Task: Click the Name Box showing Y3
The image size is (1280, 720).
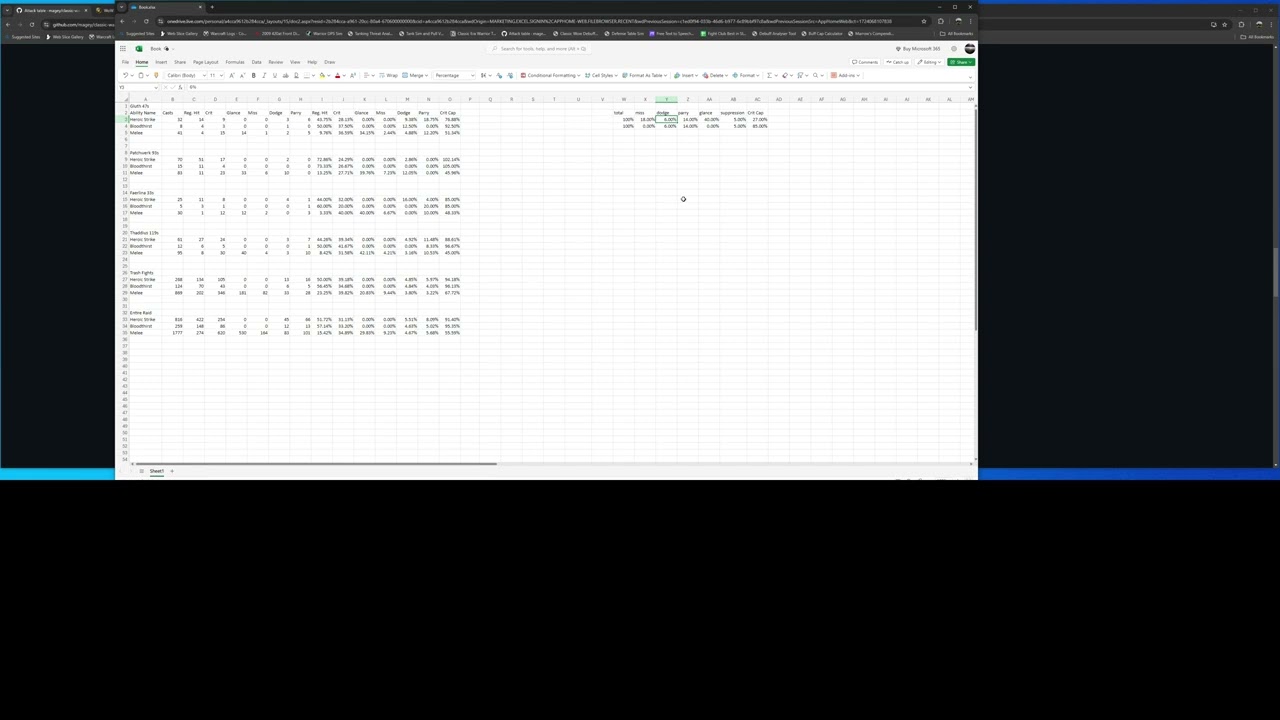Action: pos(138,87)
